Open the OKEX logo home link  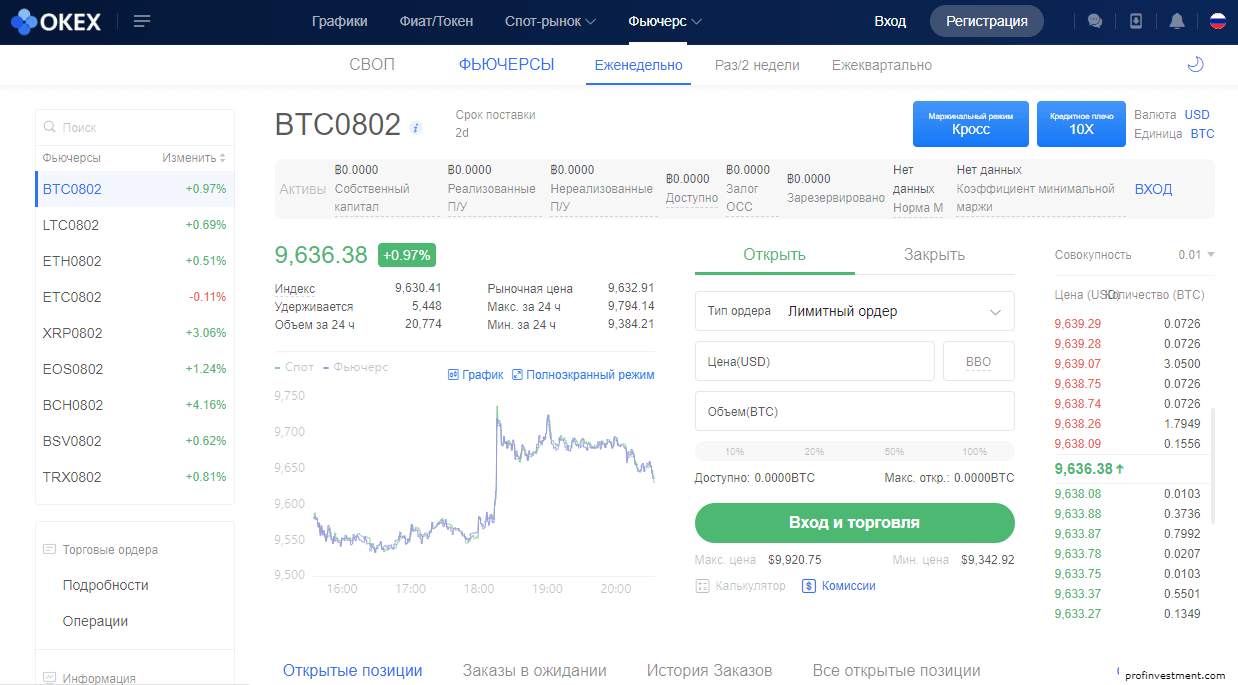click(x=56, y=21)
